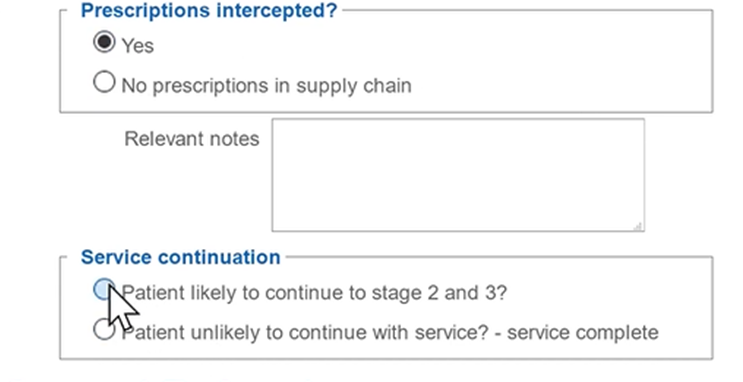743x382 pixels.
Task: Click the No prescriptions in supply chain label
Action: tap(267, 86)
